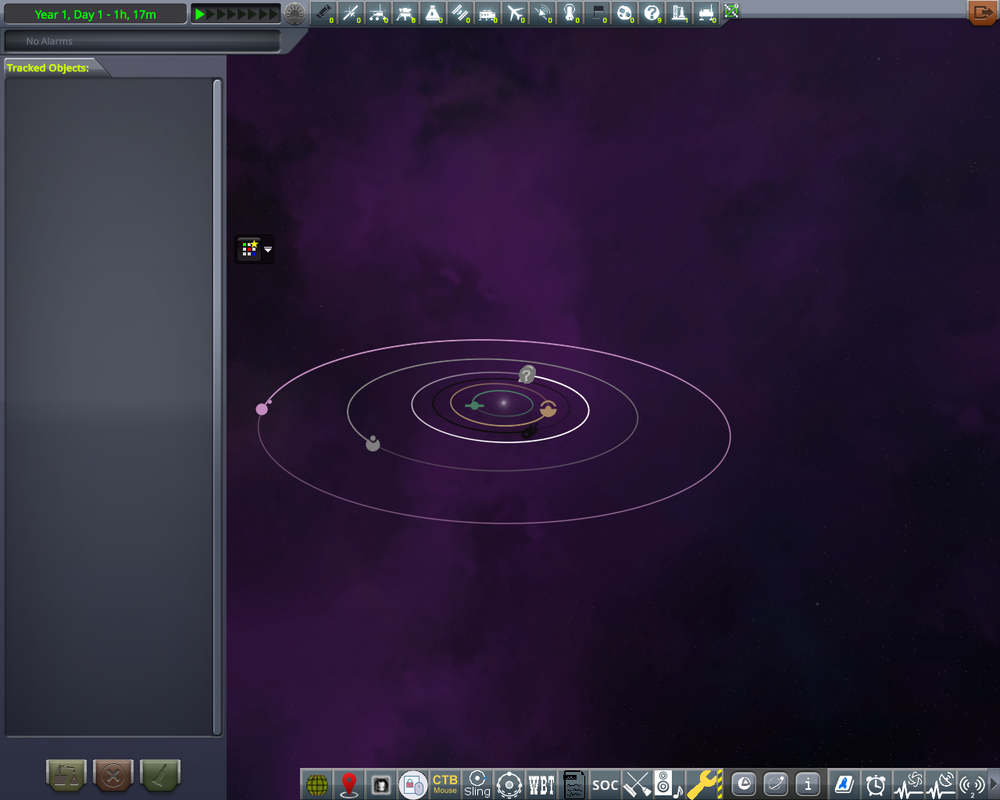Select the gray planet on second orbit

(x=373, y=444)
